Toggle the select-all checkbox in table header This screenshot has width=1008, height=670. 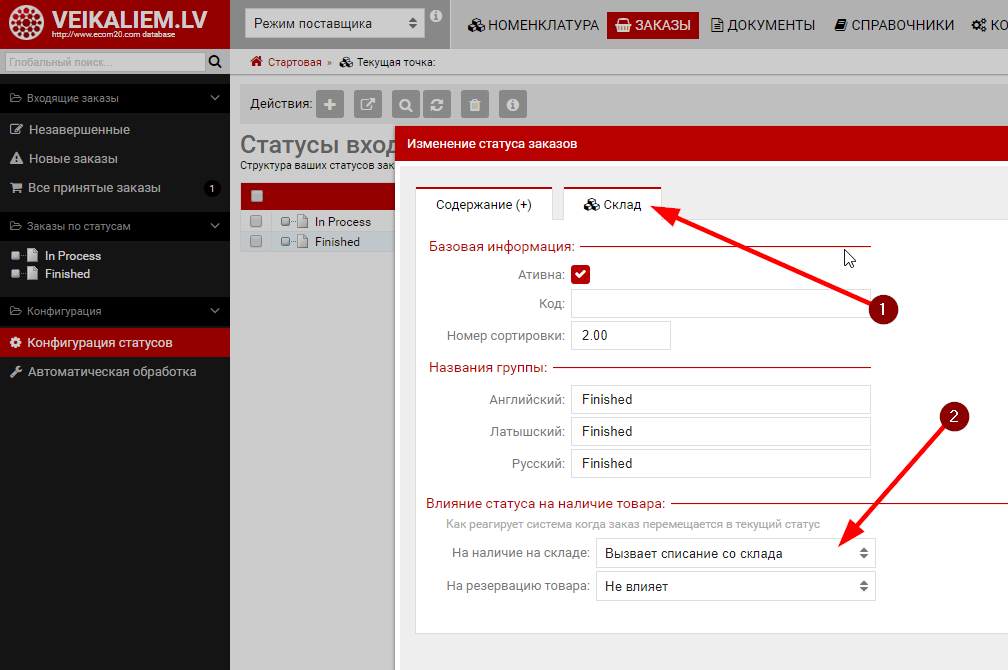click(x=257, y=196)
